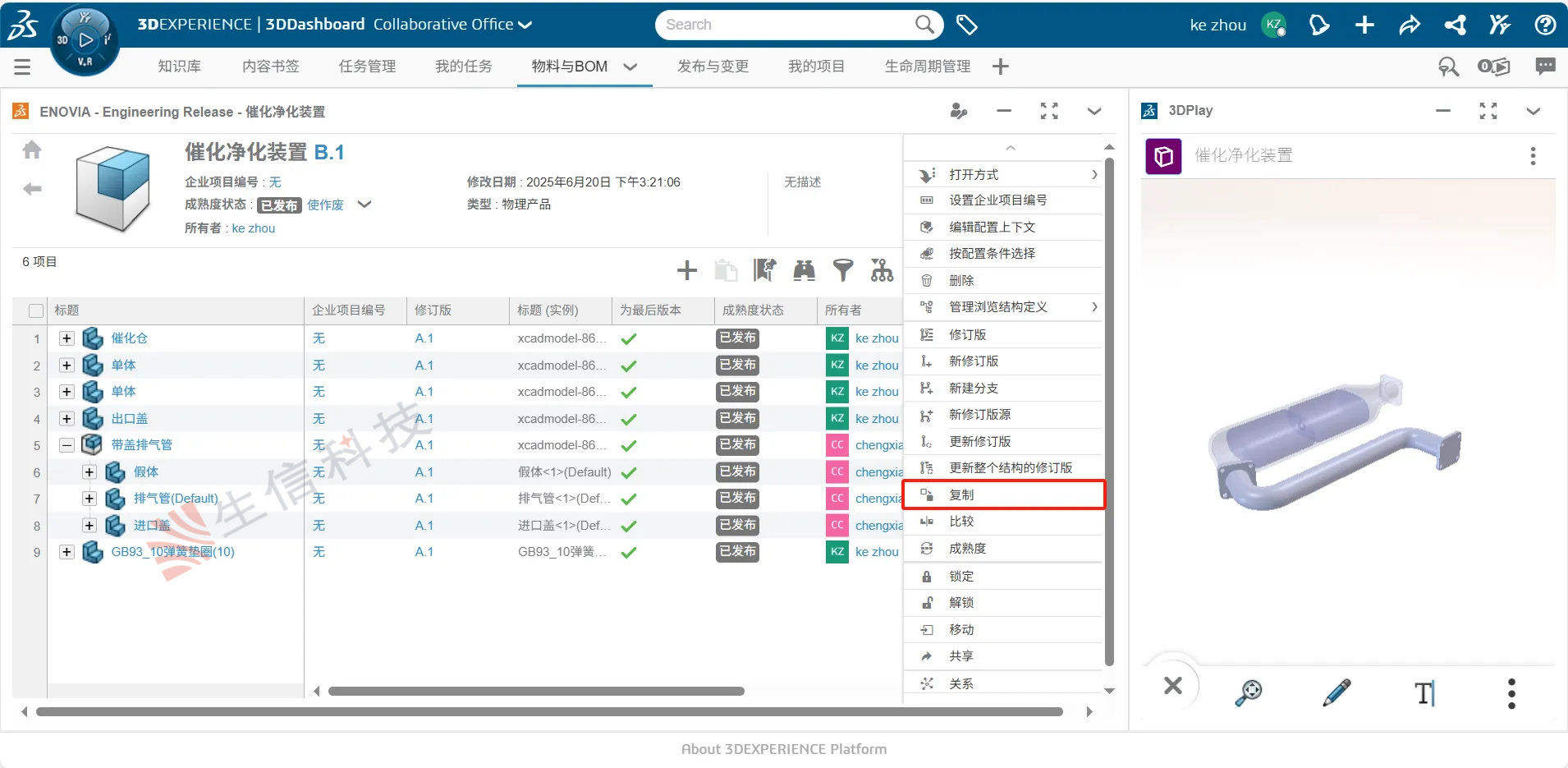Expand the 排气管(Default) row
Screen dimensions: 1568x768
coord(89,499)
